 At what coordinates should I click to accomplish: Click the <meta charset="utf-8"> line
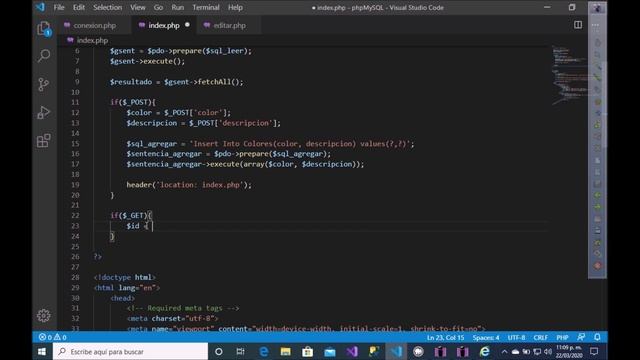(x=172, y=318)
